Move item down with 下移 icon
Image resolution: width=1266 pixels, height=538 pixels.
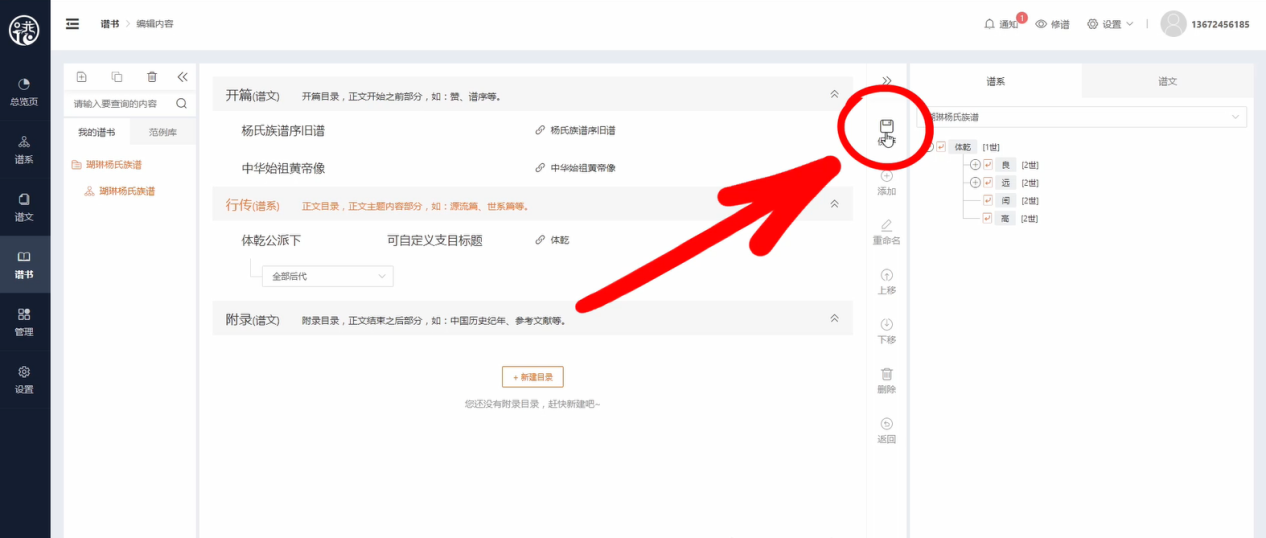886,325
